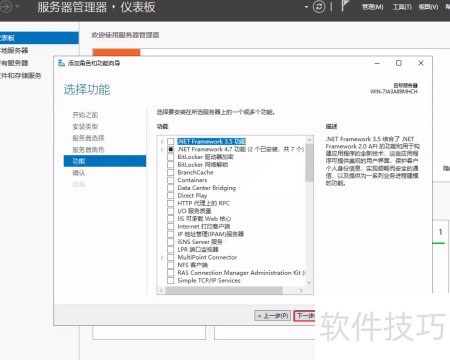Check the RAS Connection Manager Administration Kit checkbox

point(170,273)
